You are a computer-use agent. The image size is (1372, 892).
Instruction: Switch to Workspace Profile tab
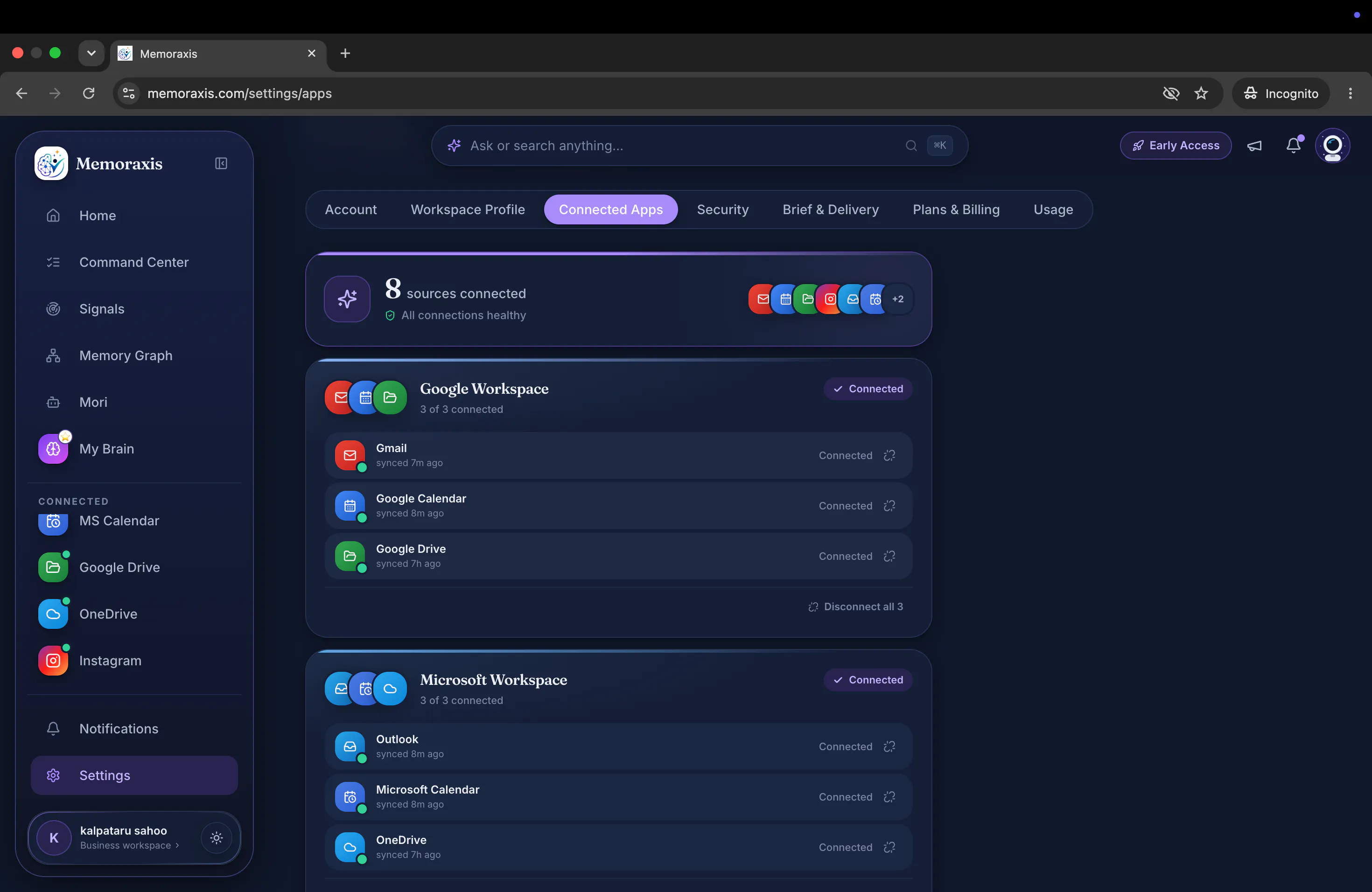click(x=468, y=210)
